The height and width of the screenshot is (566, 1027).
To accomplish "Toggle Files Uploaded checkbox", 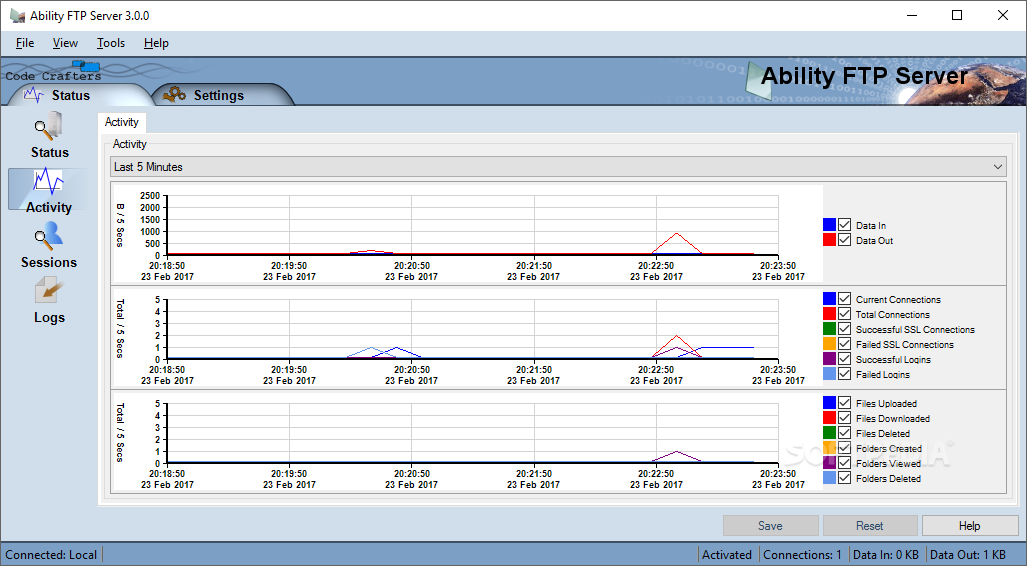I will point(844,403).
